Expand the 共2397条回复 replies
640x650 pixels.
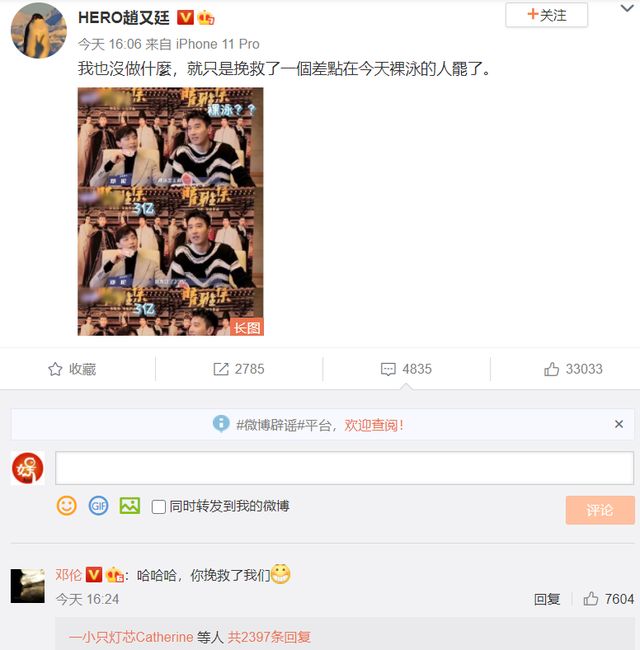[269, 637]
